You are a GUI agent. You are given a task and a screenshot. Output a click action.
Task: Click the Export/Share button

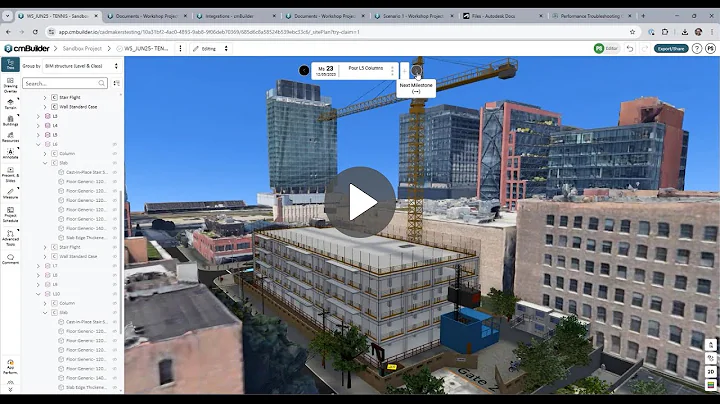[671, 48]
